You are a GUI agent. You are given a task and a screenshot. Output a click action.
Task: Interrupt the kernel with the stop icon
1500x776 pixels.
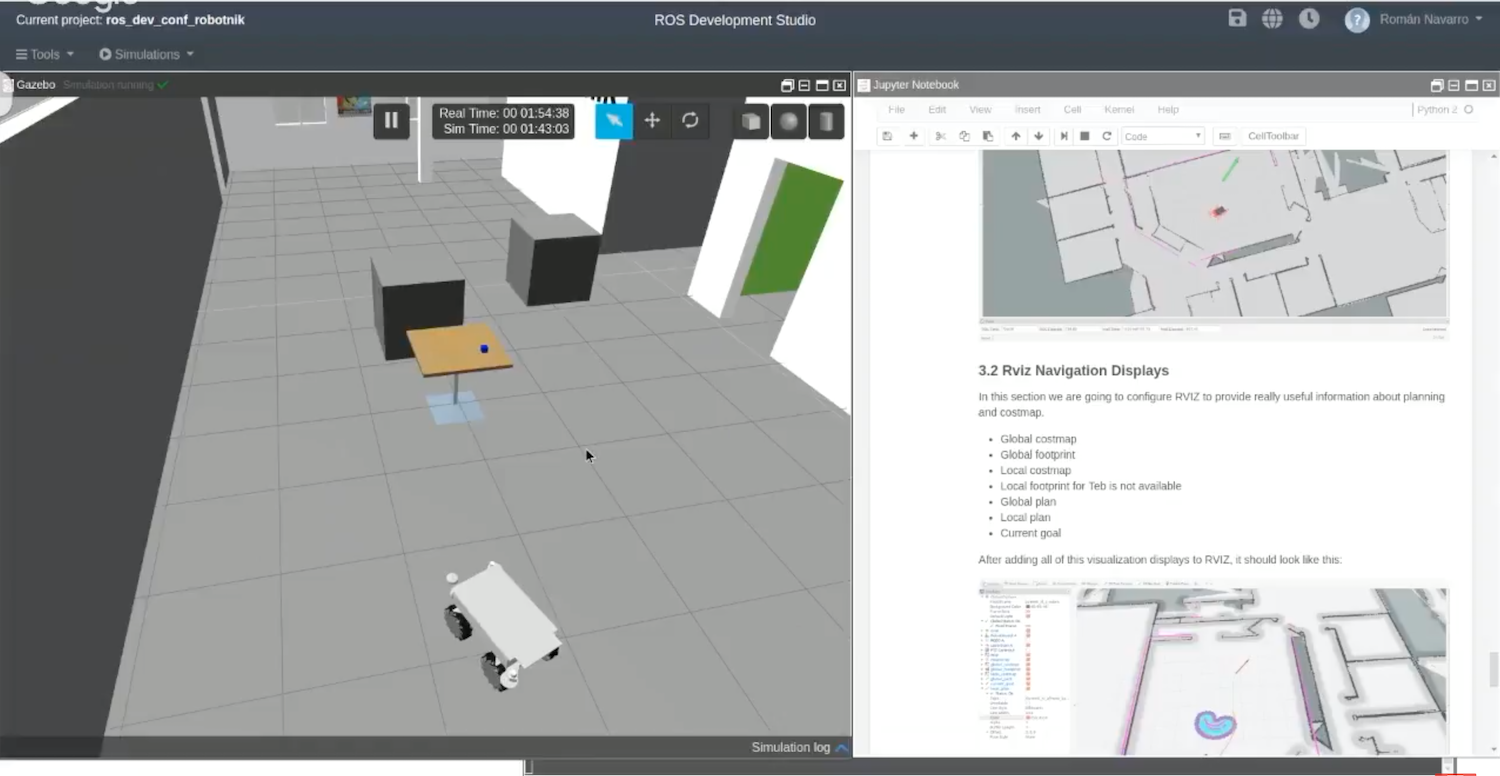(1085, 136)
